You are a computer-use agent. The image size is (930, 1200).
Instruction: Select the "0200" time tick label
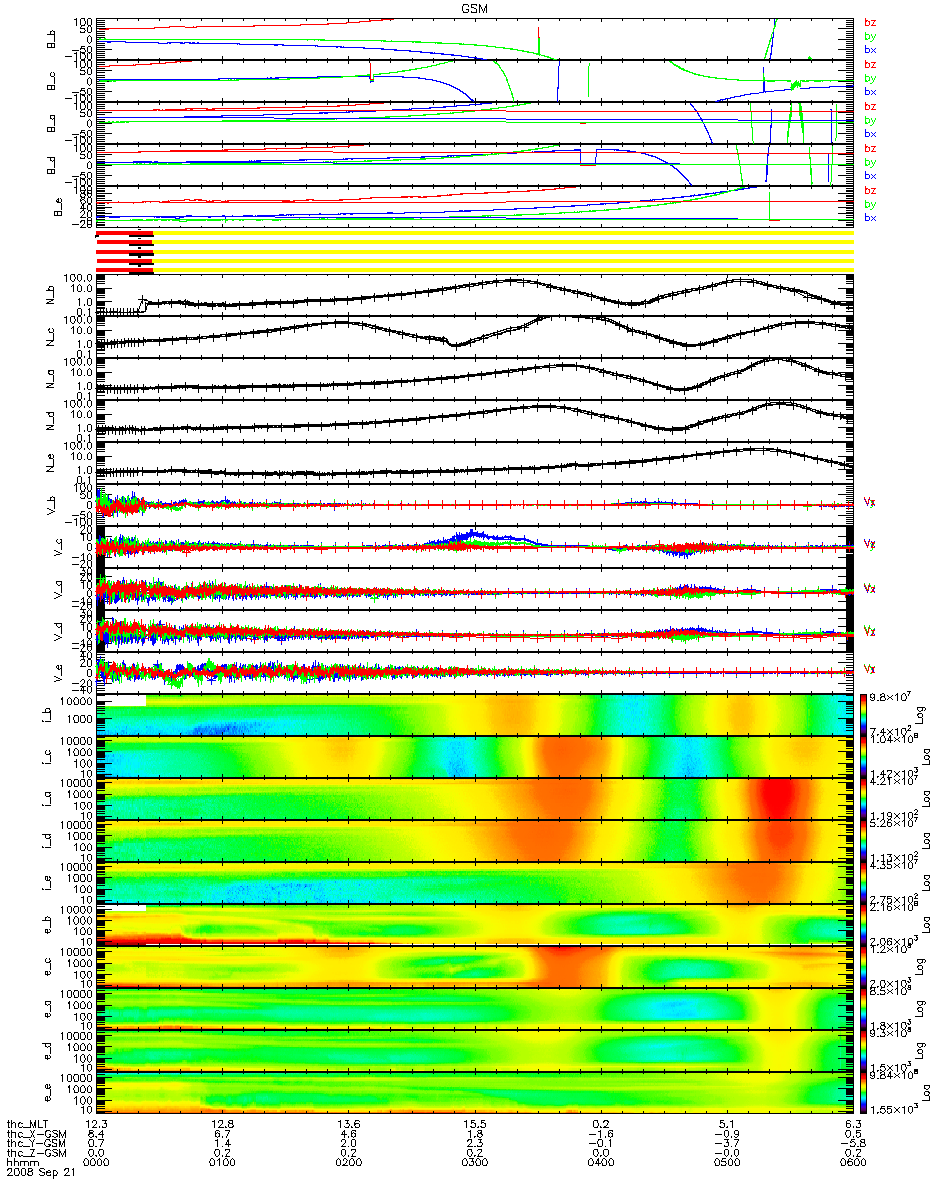point(349,1162)
